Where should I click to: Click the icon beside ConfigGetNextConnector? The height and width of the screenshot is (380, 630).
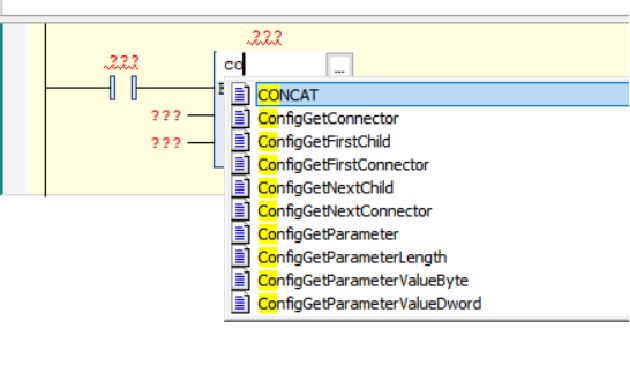(240, 210)
